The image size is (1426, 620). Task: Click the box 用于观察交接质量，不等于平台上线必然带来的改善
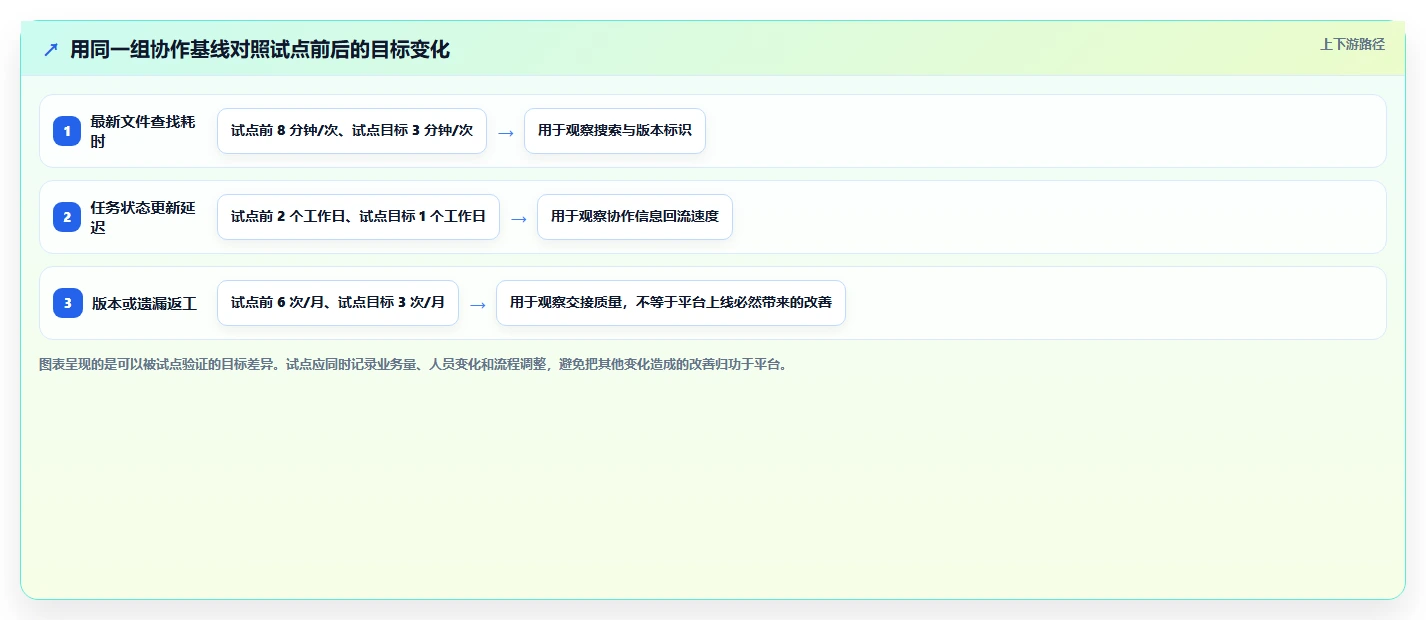pos(671,303)
